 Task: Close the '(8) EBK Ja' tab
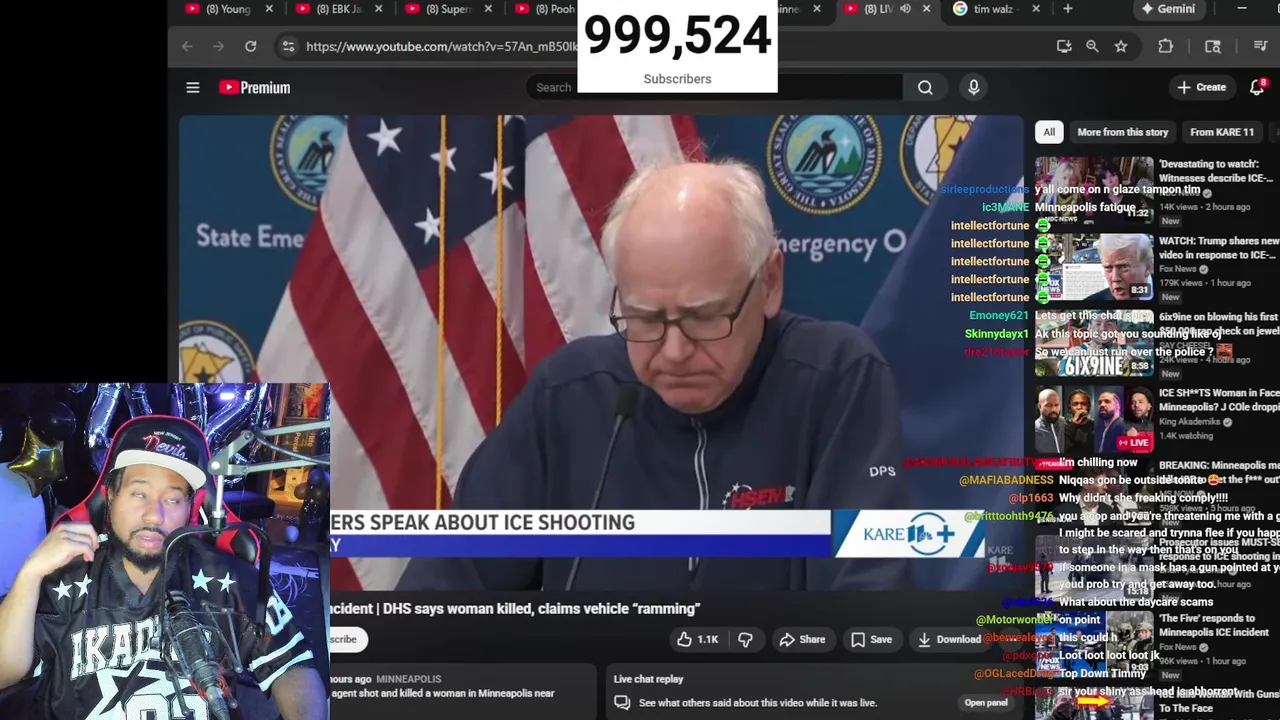pyautogui.click(x=378, y=9)
